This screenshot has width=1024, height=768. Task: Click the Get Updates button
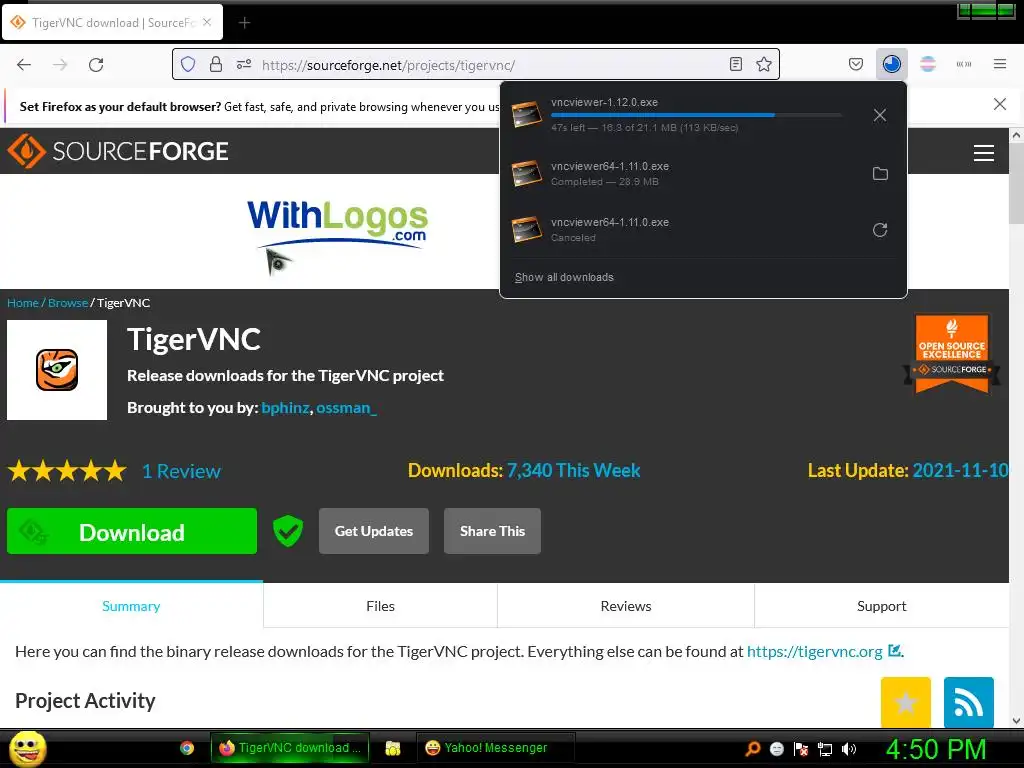374,531
